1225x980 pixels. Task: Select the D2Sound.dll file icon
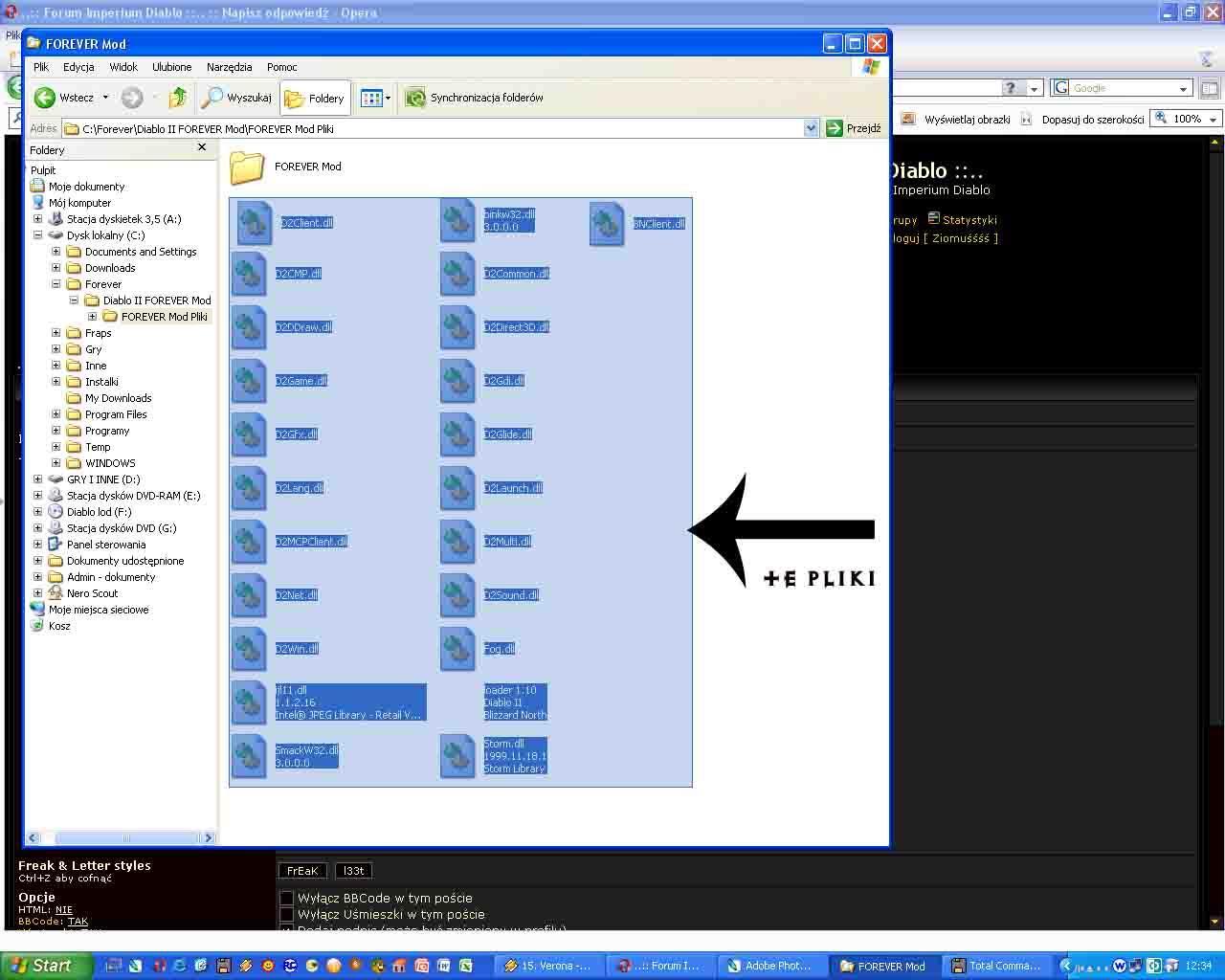click(x=457, y=594)
